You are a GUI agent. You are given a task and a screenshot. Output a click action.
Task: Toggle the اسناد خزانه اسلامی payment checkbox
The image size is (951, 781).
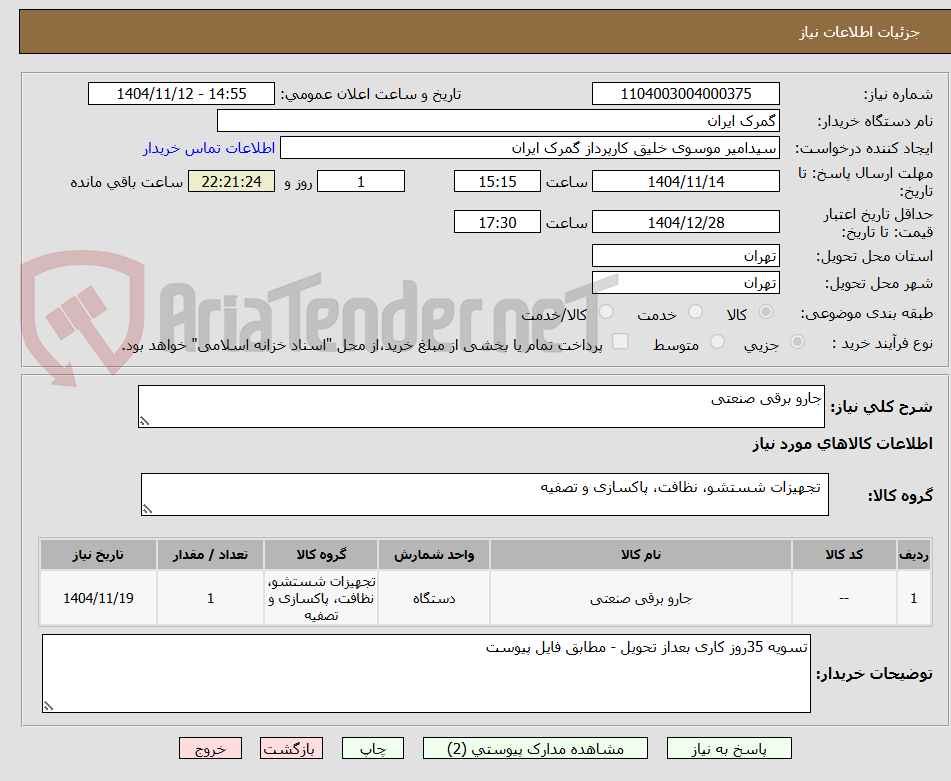tap(620, 341)
